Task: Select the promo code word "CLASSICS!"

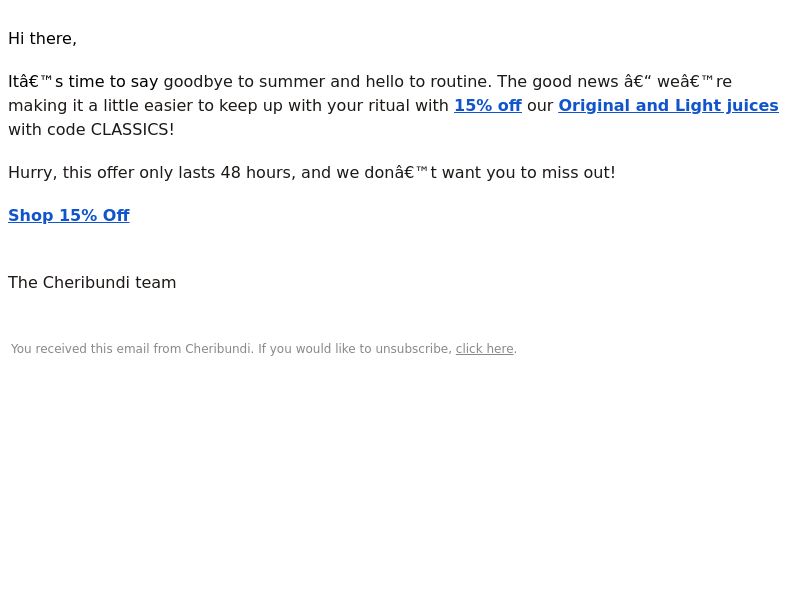Action: (133, 130)
